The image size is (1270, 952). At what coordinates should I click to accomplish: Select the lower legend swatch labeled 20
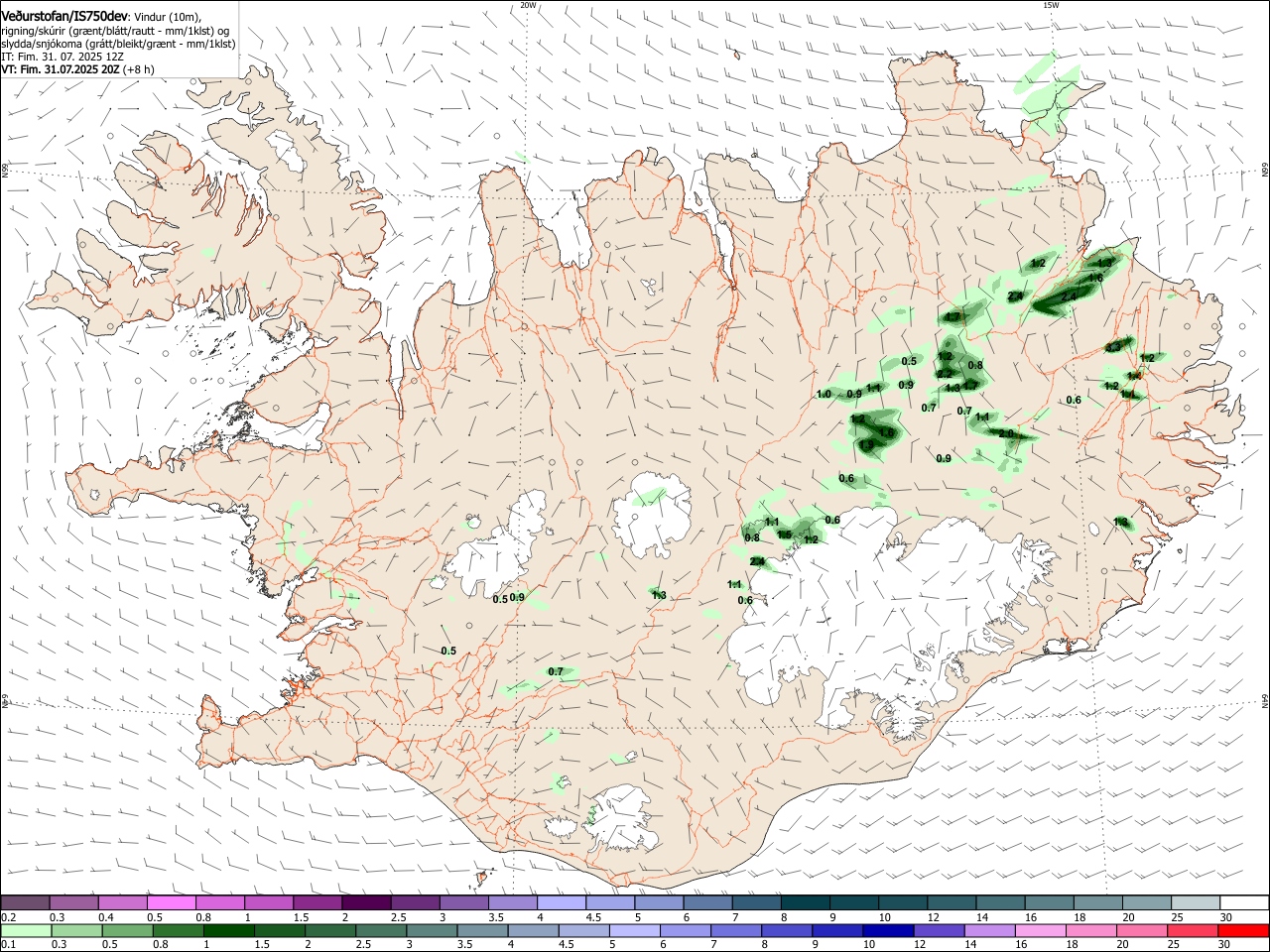[x=1141, y=930]
